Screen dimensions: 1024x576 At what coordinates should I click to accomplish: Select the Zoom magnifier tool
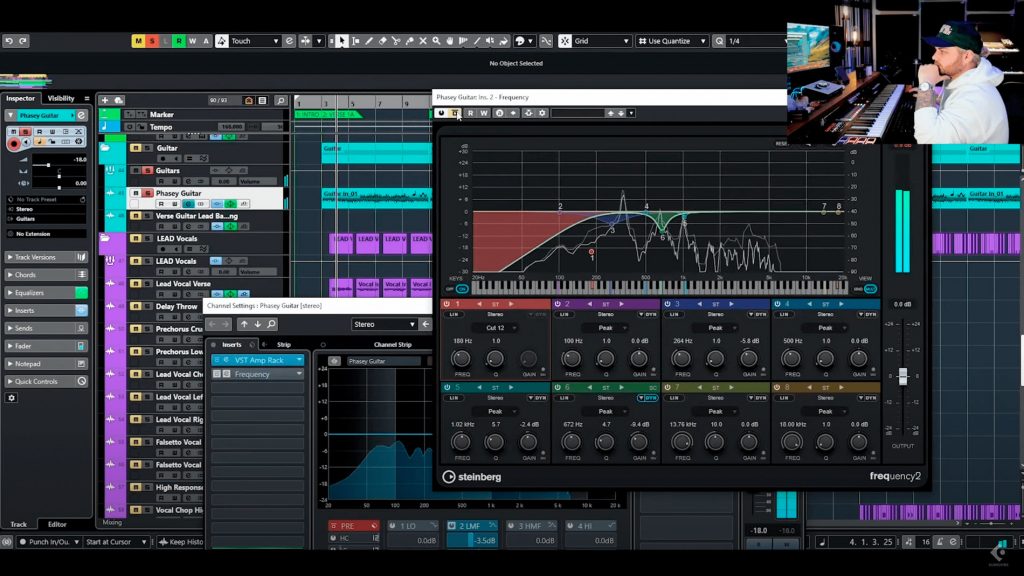436,41
